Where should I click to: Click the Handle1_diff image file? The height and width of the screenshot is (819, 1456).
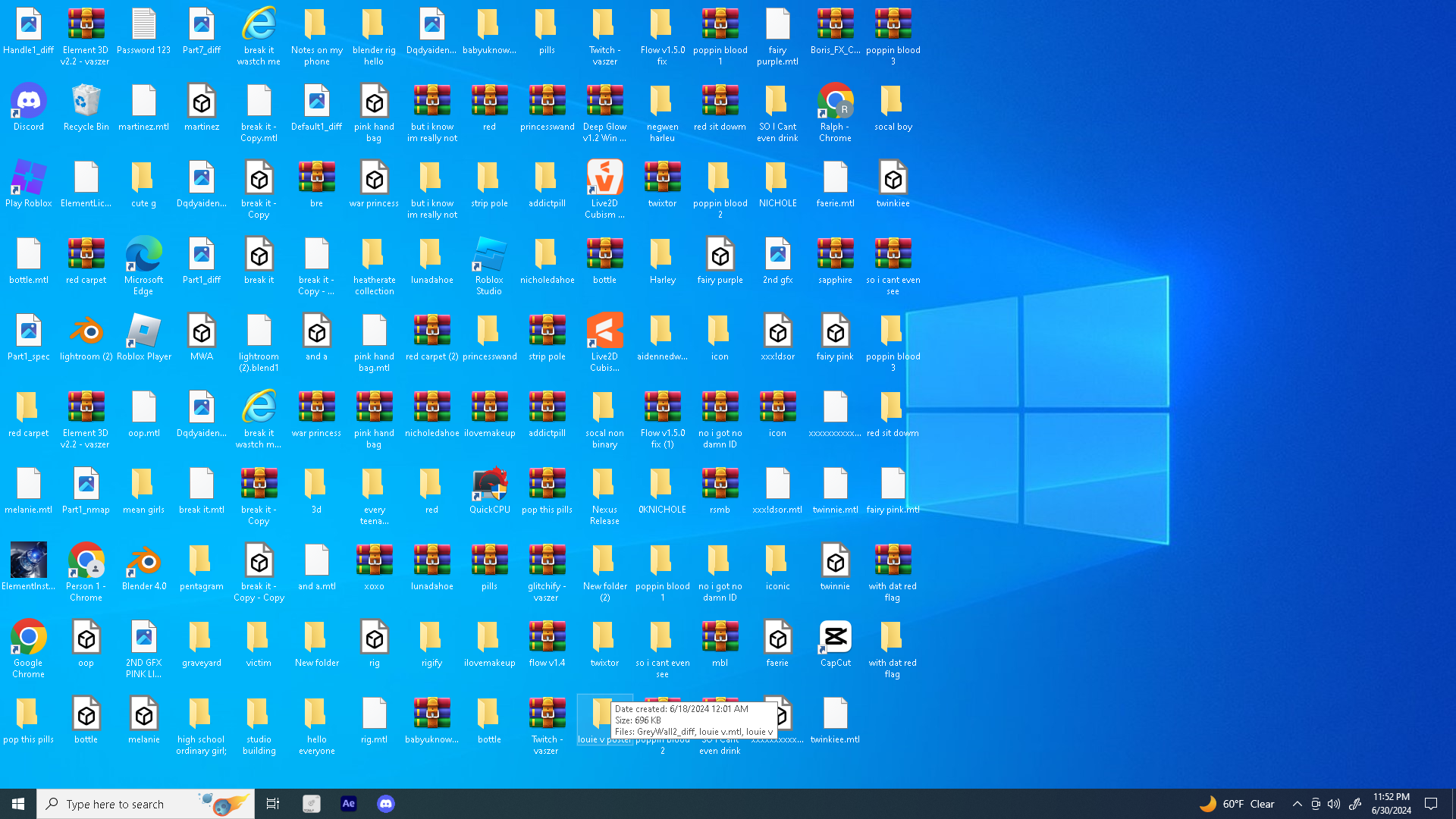[29, 32]
